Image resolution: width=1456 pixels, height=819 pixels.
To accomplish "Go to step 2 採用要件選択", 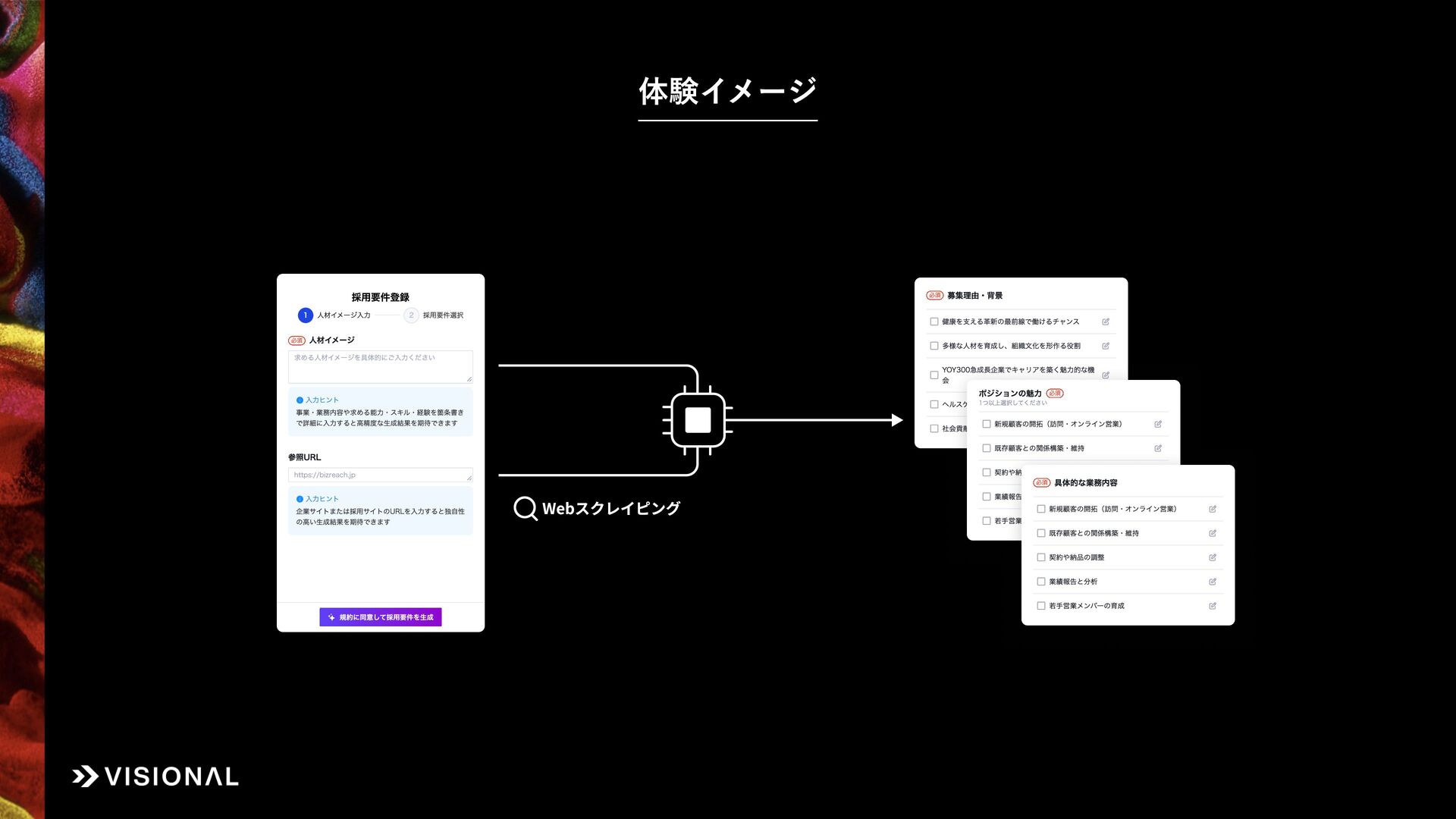I will pos(411,315).
